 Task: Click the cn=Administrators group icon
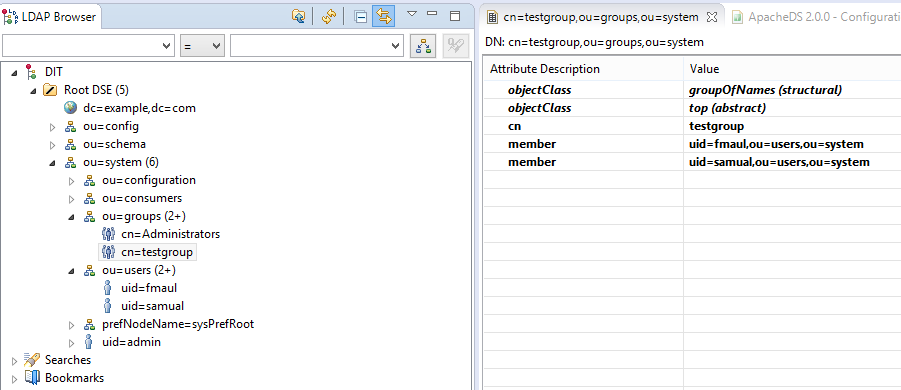(108, 234)
